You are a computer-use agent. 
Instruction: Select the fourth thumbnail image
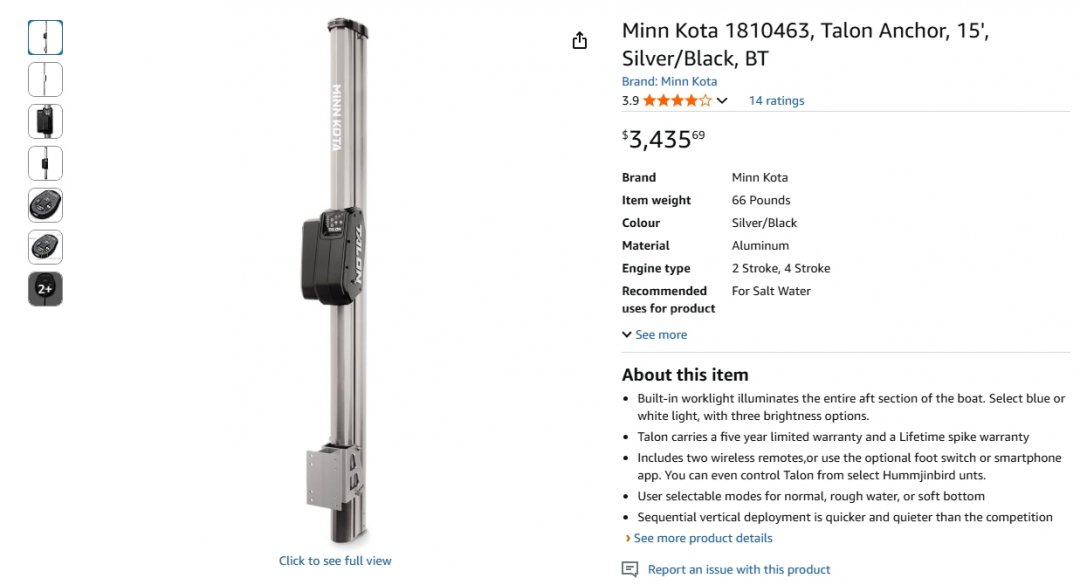(45, 163)
